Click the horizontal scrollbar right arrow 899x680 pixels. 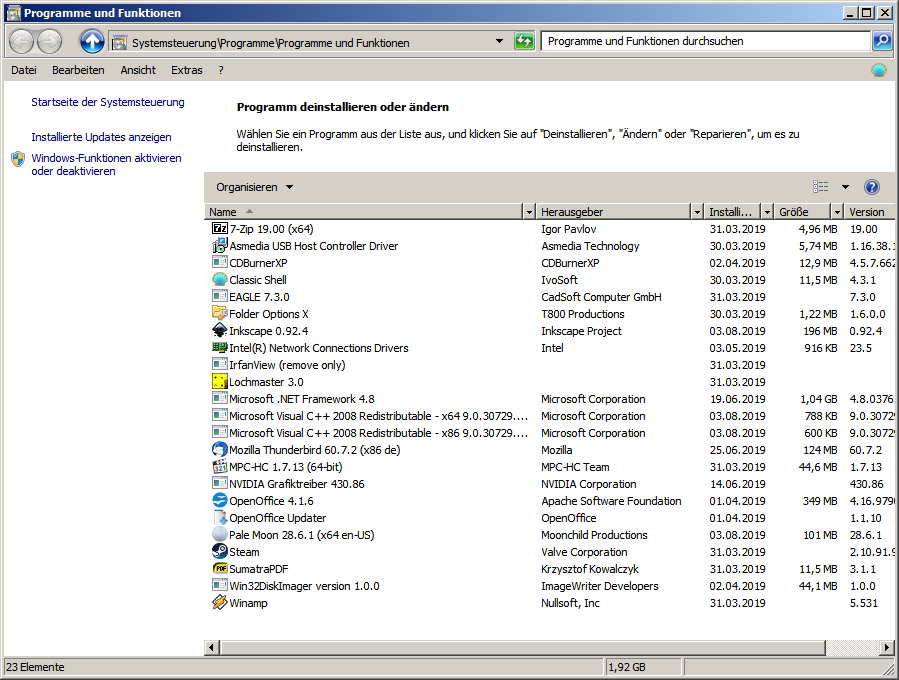(887, 647)
